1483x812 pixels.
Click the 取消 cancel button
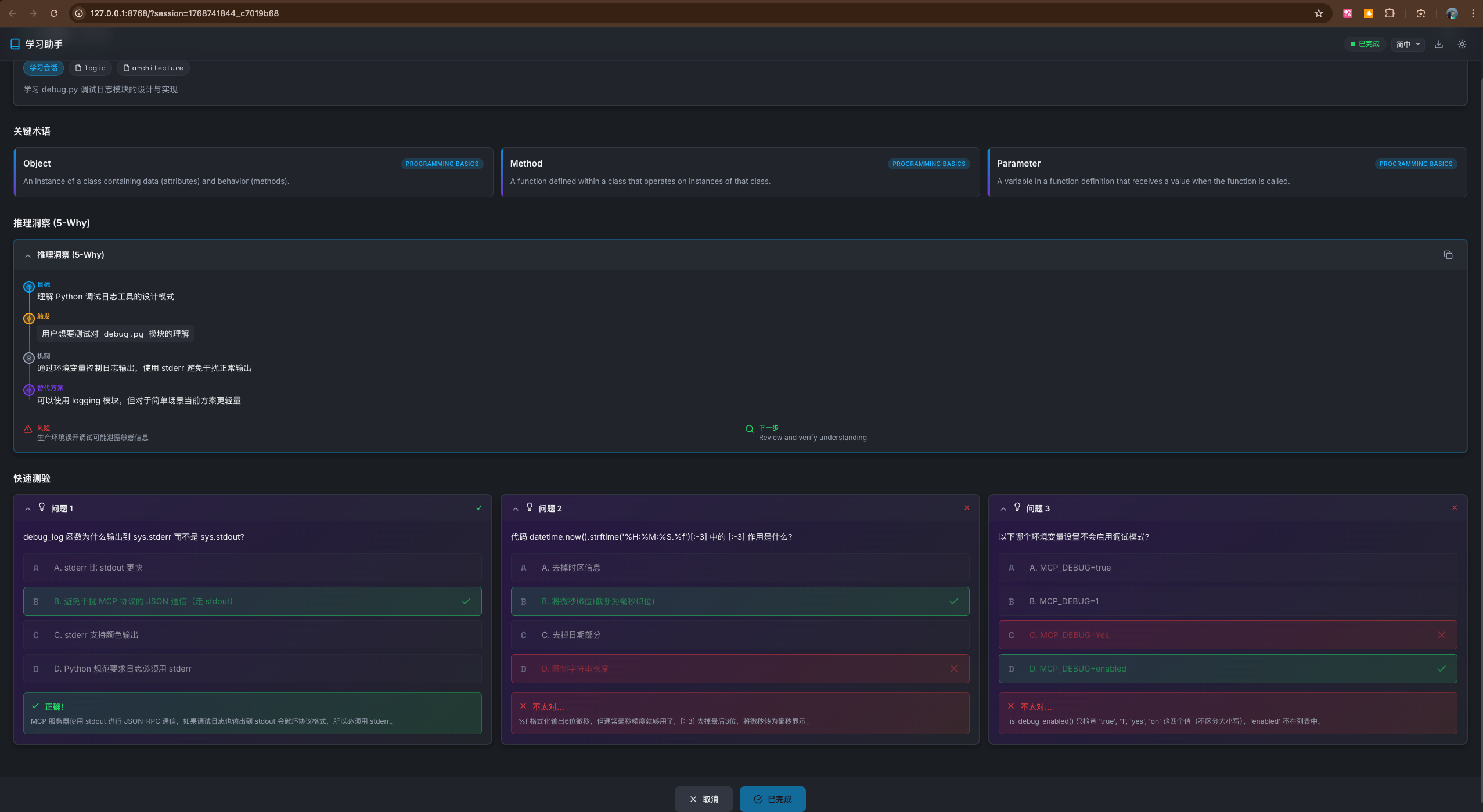tap(704, 799)
